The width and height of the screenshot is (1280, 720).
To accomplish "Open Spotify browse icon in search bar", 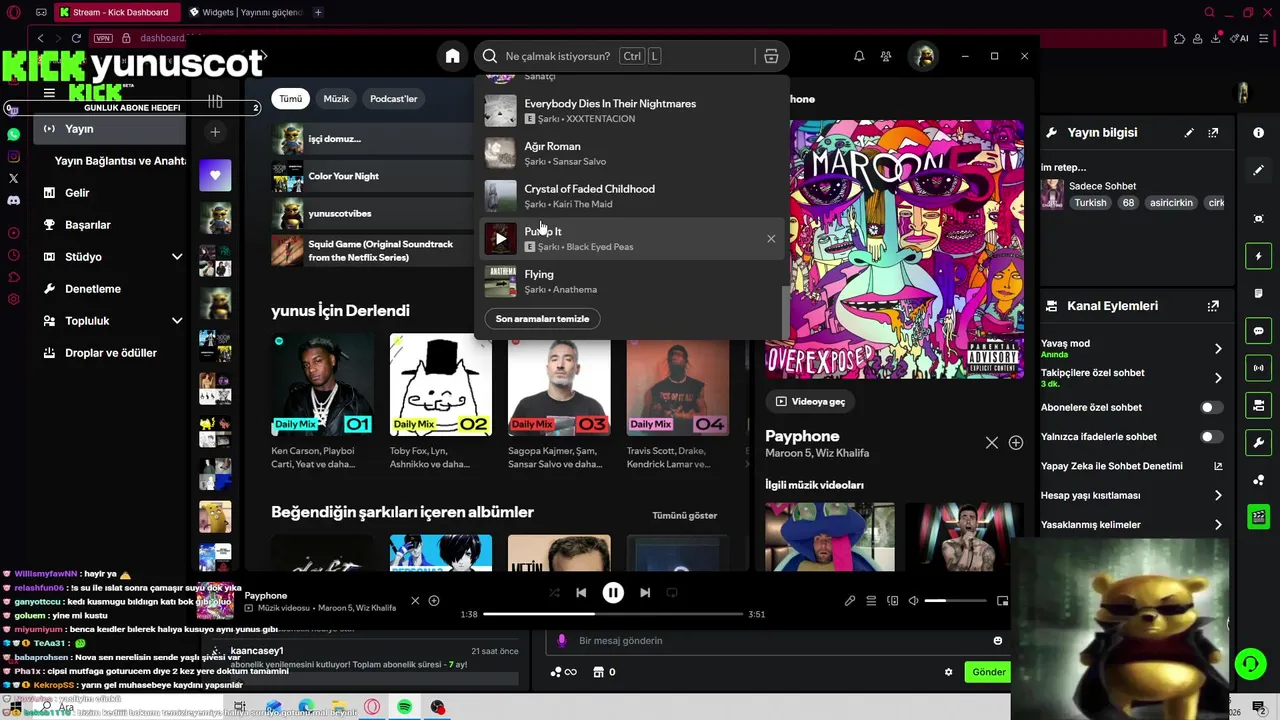I will tap(771, 57).
